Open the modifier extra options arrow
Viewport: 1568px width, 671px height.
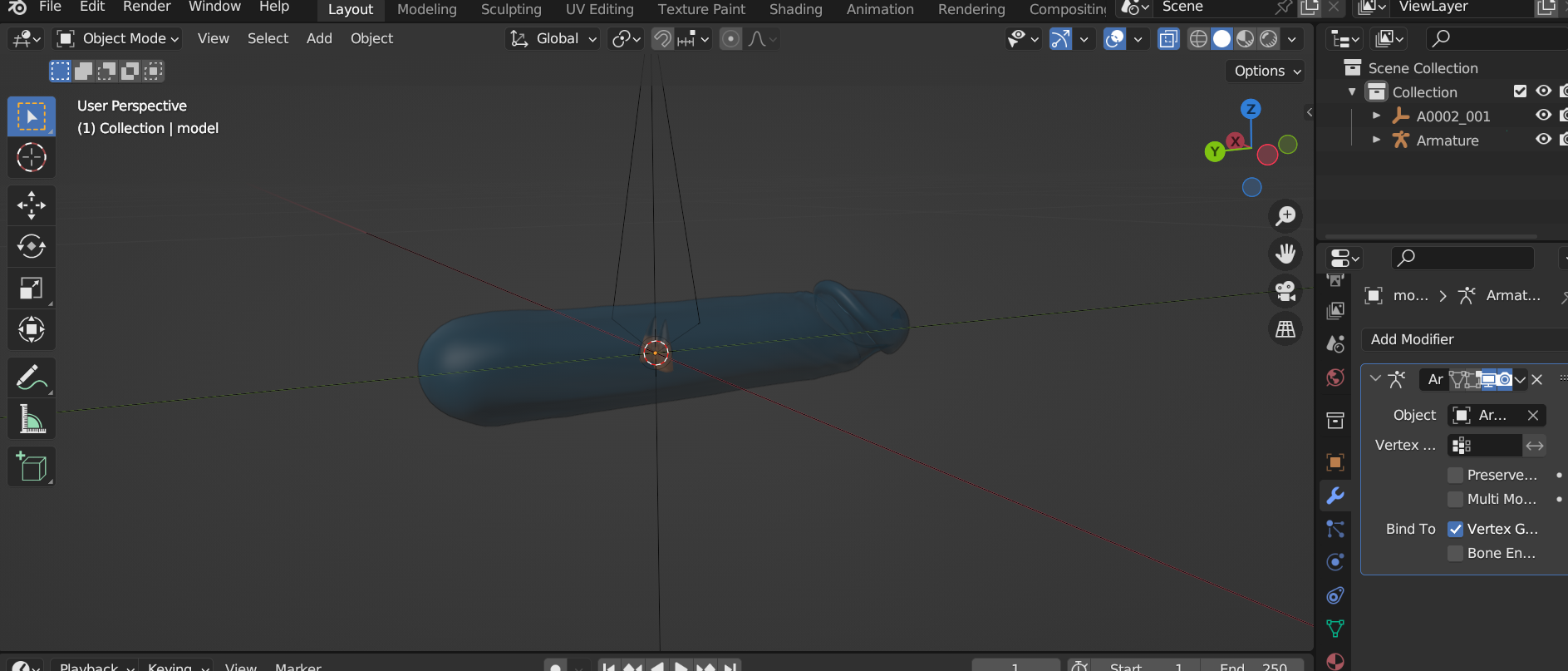pyautogui.click(x=1520, y=379)
